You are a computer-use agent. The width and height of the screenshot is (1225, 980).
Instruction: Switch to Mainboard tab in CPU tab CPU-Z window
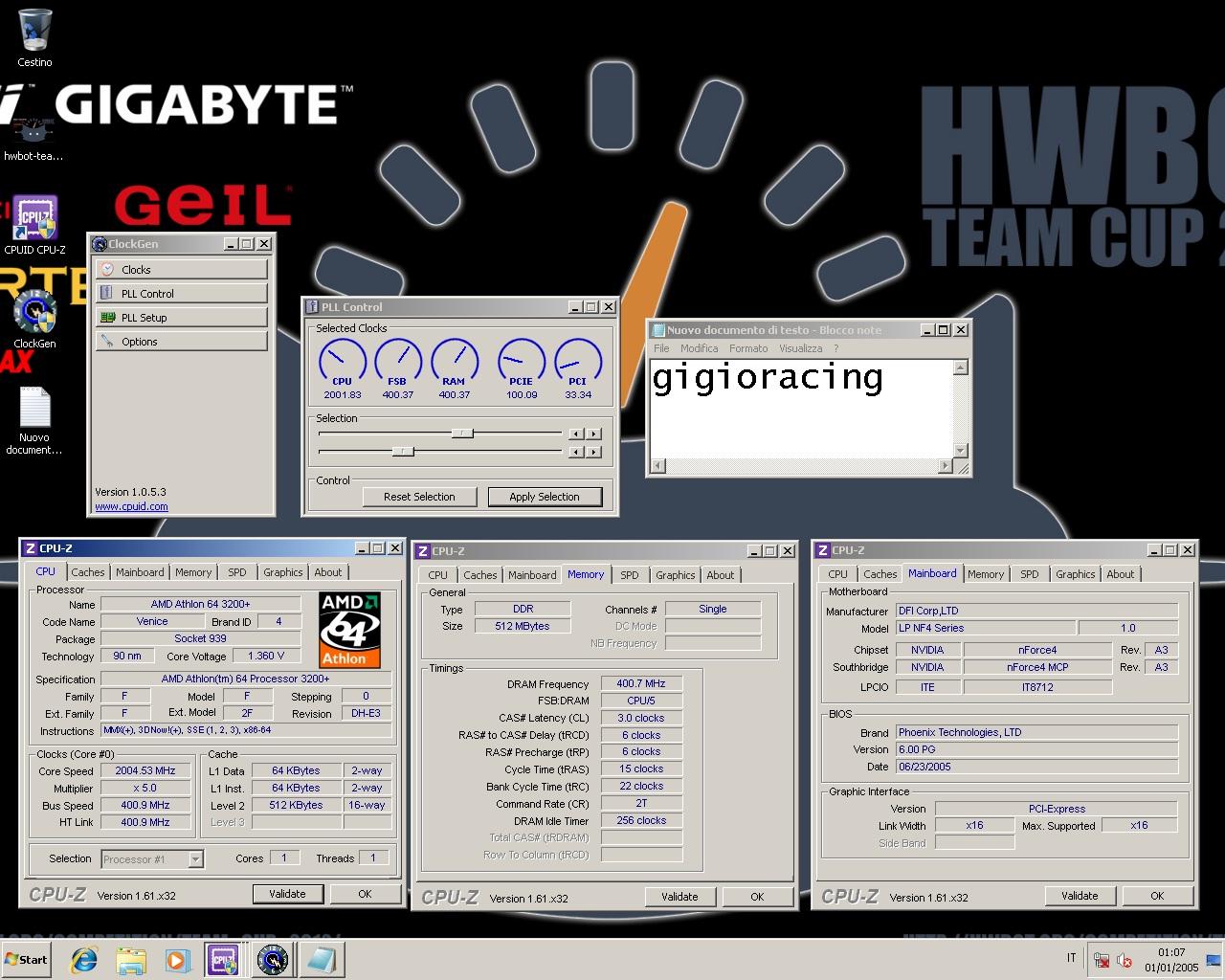tap(140, 572)
